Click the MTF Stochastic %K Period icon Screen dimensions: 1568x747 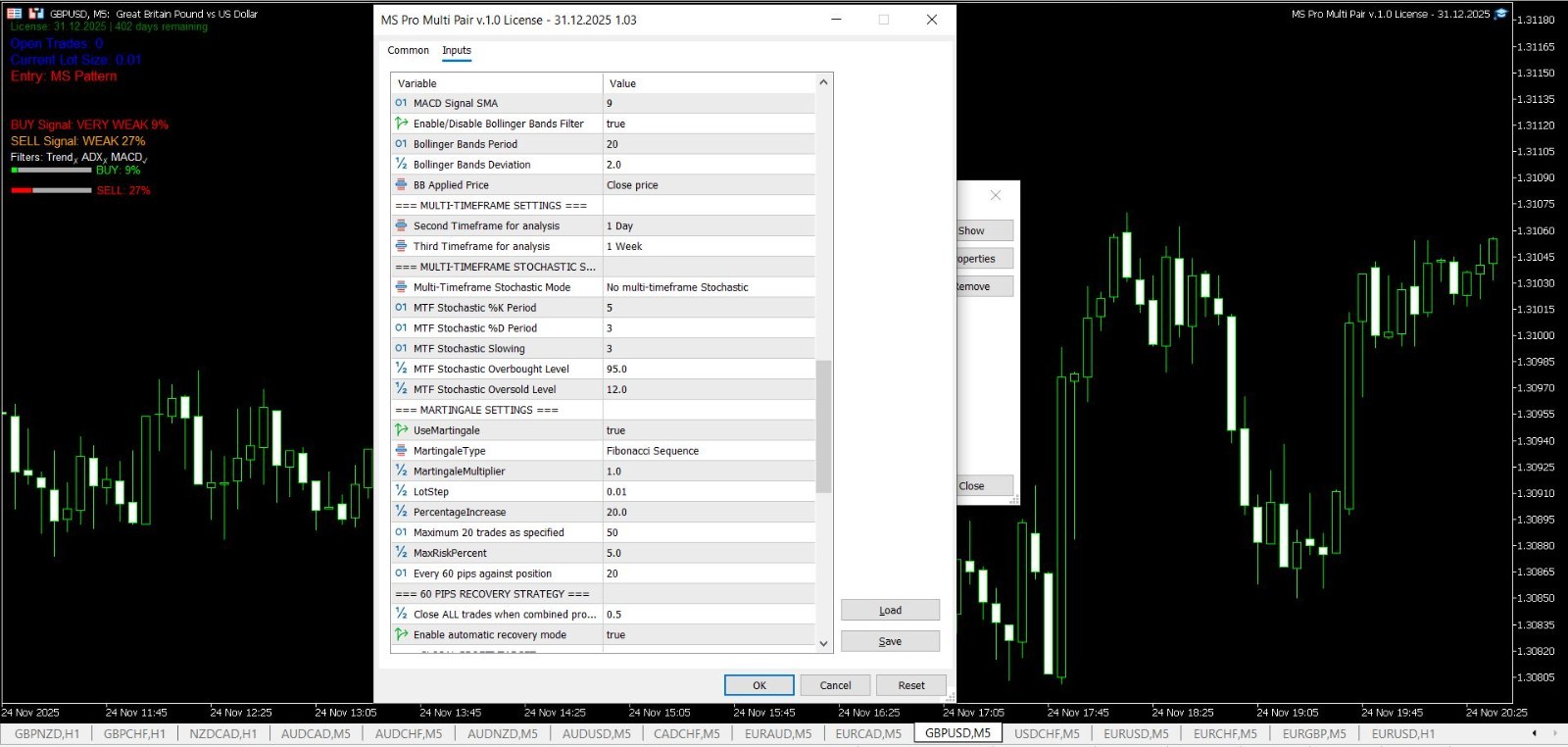point(401,308)
